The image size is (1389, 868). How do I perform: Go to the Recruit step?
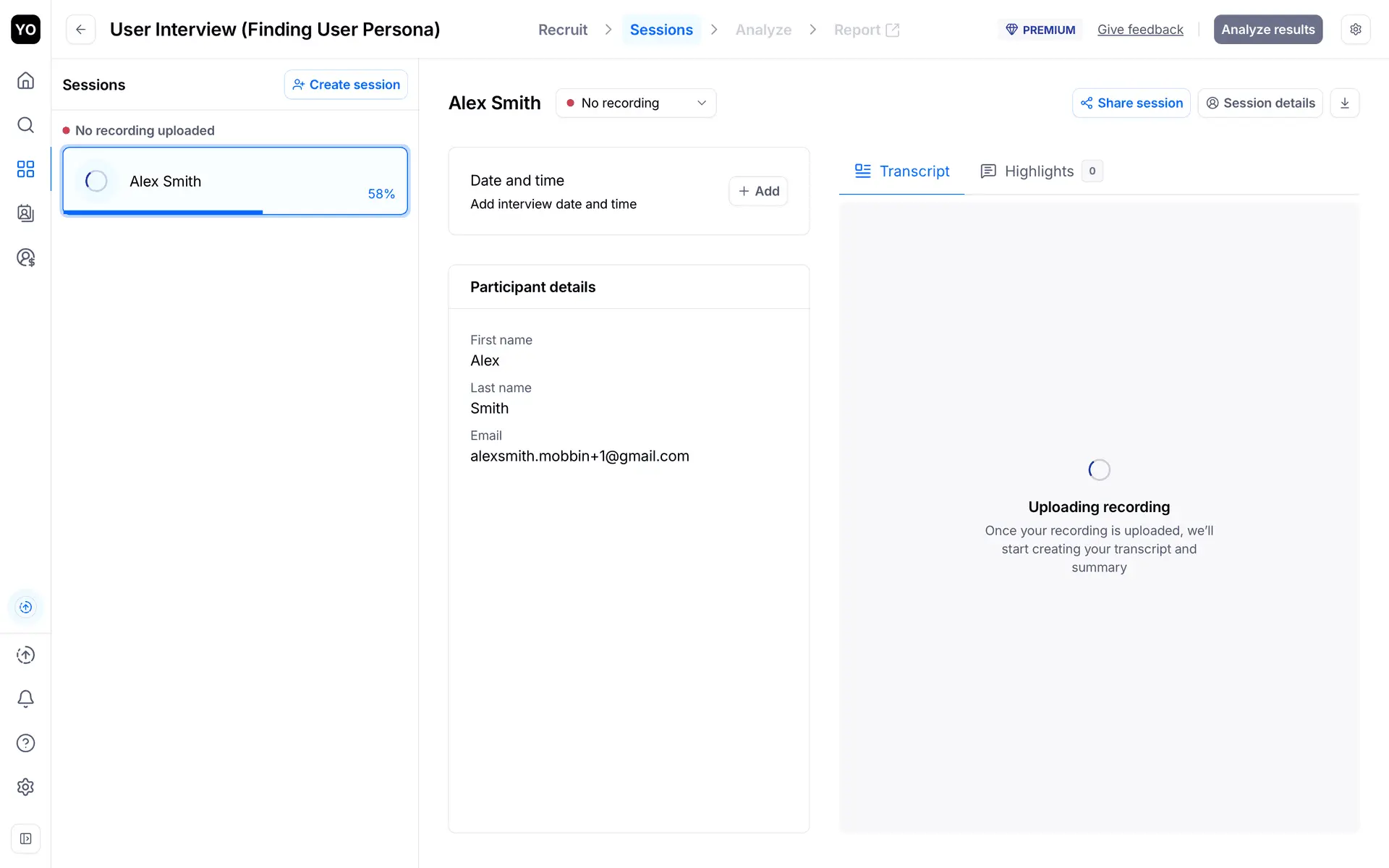coord(562,30)
